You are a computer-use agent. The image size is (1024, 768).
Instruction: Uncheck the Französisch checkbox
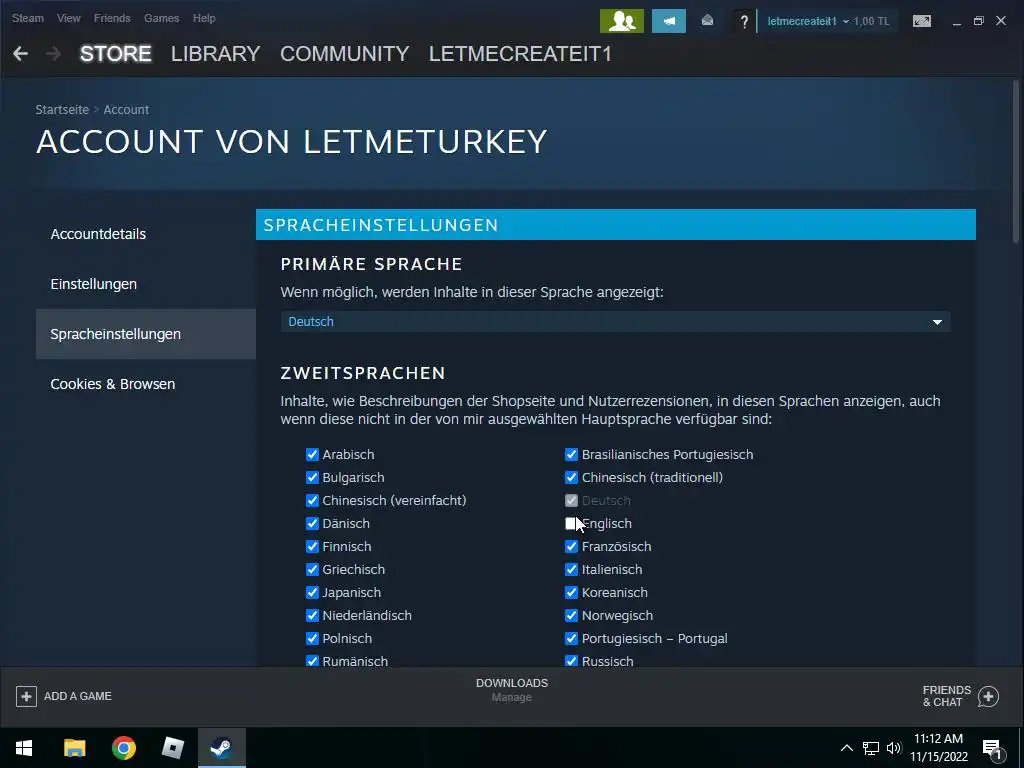tap(571, 547)
